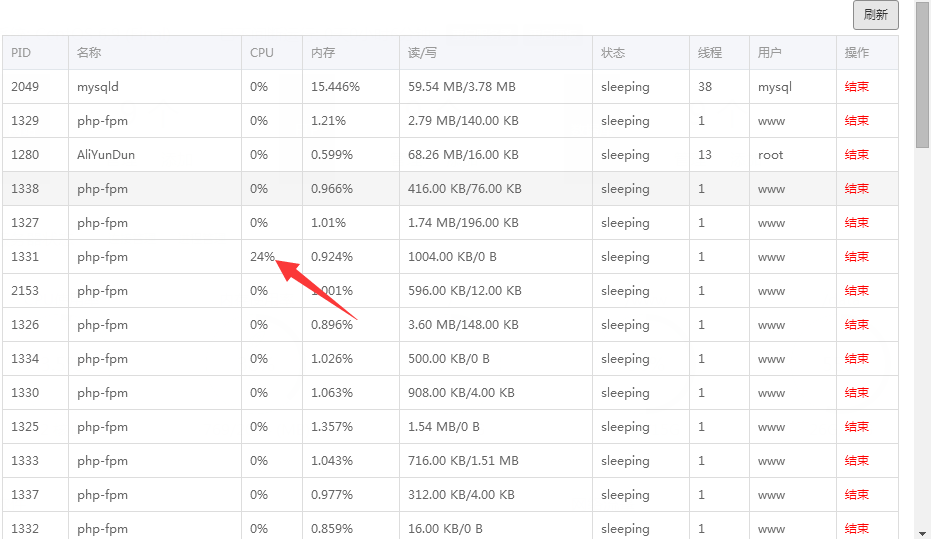
Task: Click the 刷新 refresh button
Action: 875,15
